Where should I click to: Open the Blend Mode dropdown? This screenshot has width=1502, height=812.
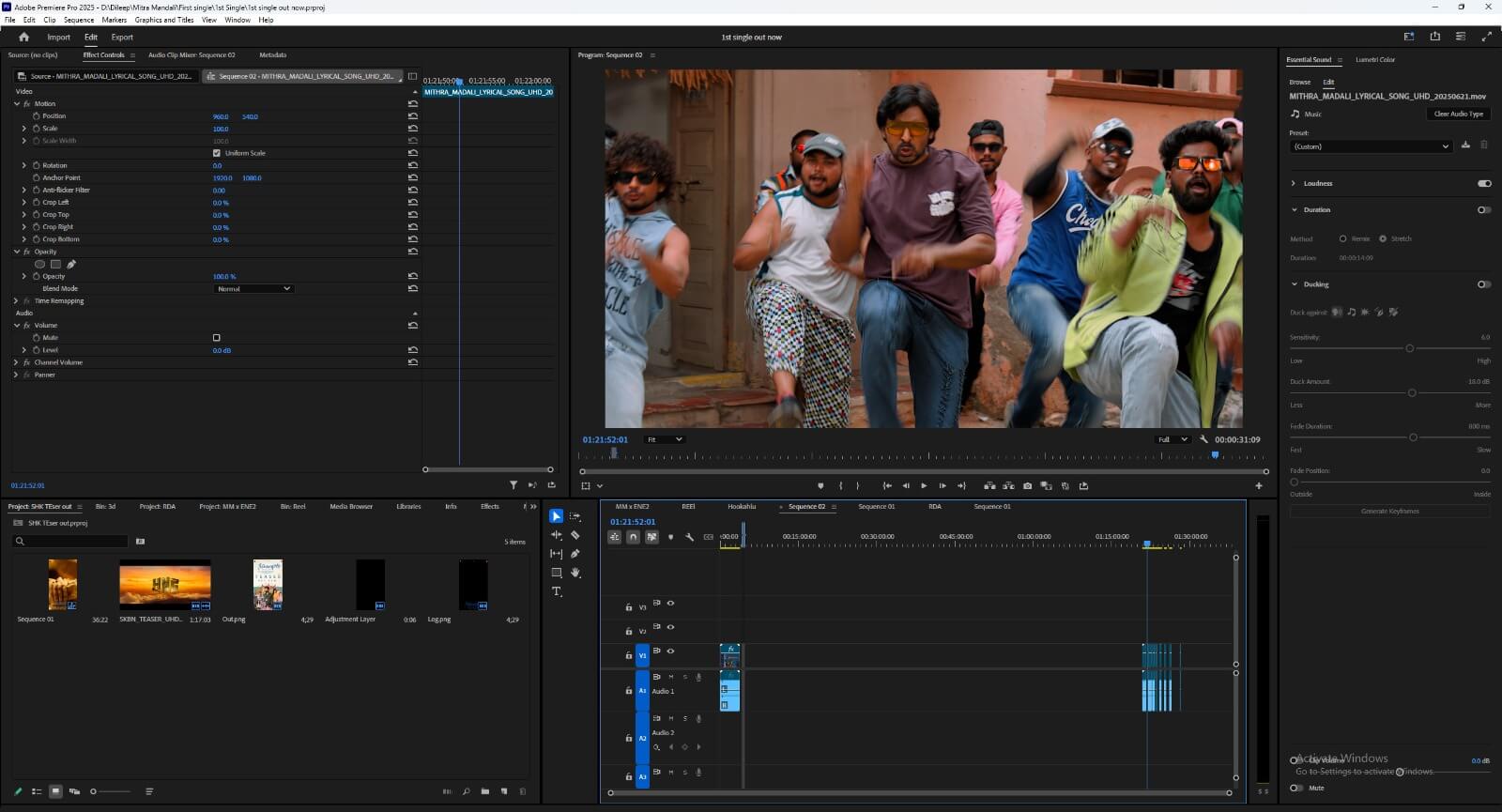(x=254, y=289)
